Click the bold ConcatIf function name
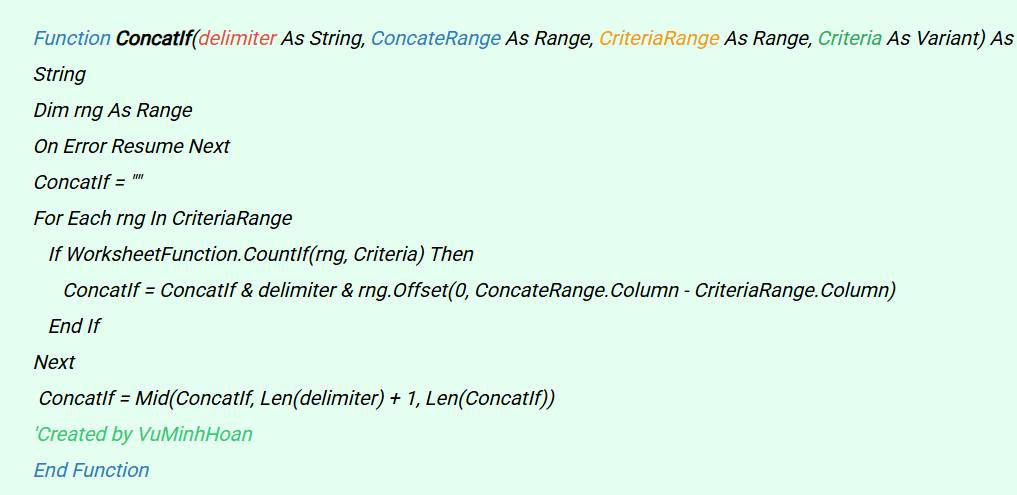Viewport: 1017px width, 495px height. click(x=154, y=38)
